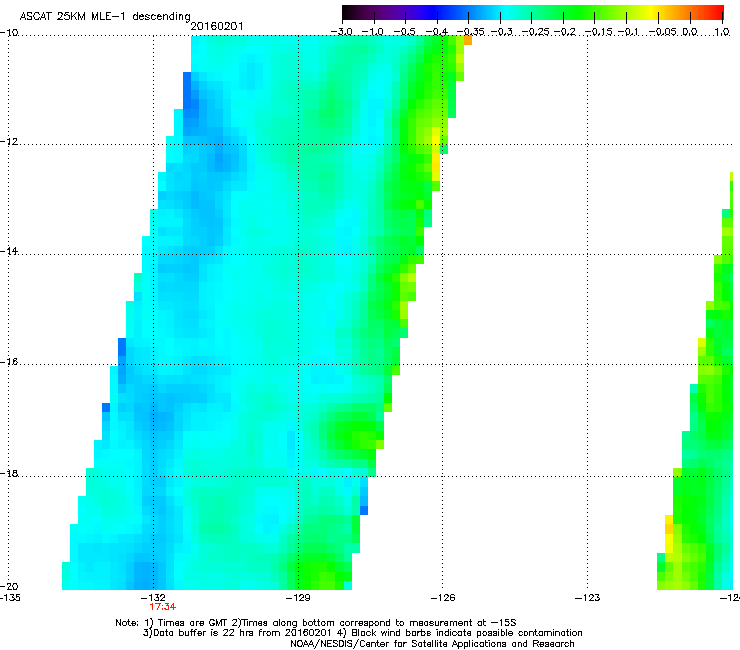
Task: Click the note line '3)Data buffer is 22 hrs'
Action: 362,633
